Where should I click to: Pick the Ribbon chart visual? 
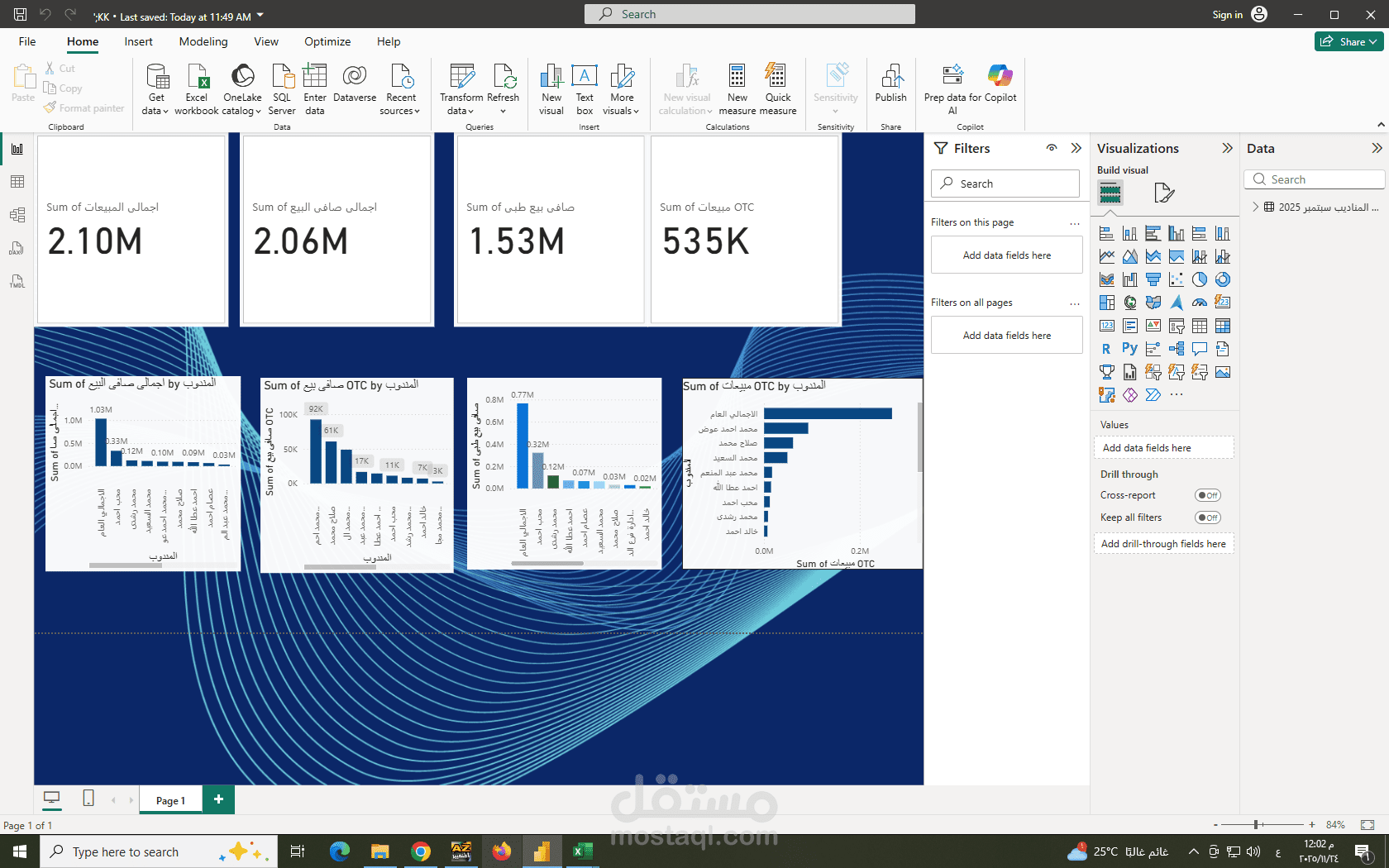pyautogui.click(x=1106, y=280)
